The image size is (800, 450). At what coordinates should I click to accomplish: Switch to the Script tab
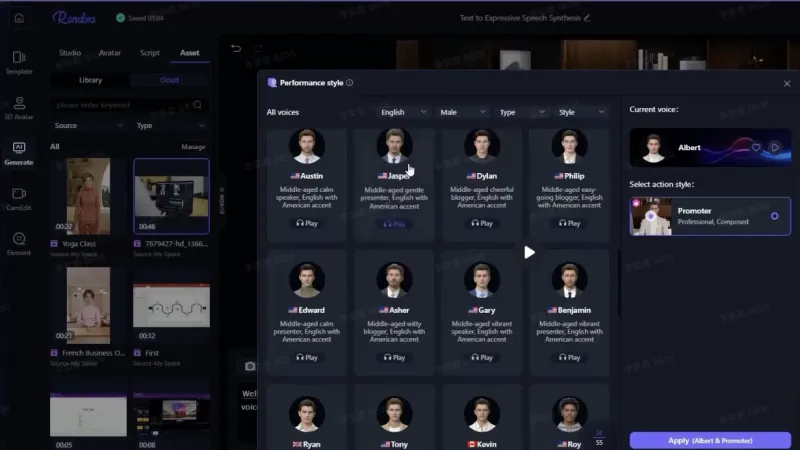coord(149,53)
